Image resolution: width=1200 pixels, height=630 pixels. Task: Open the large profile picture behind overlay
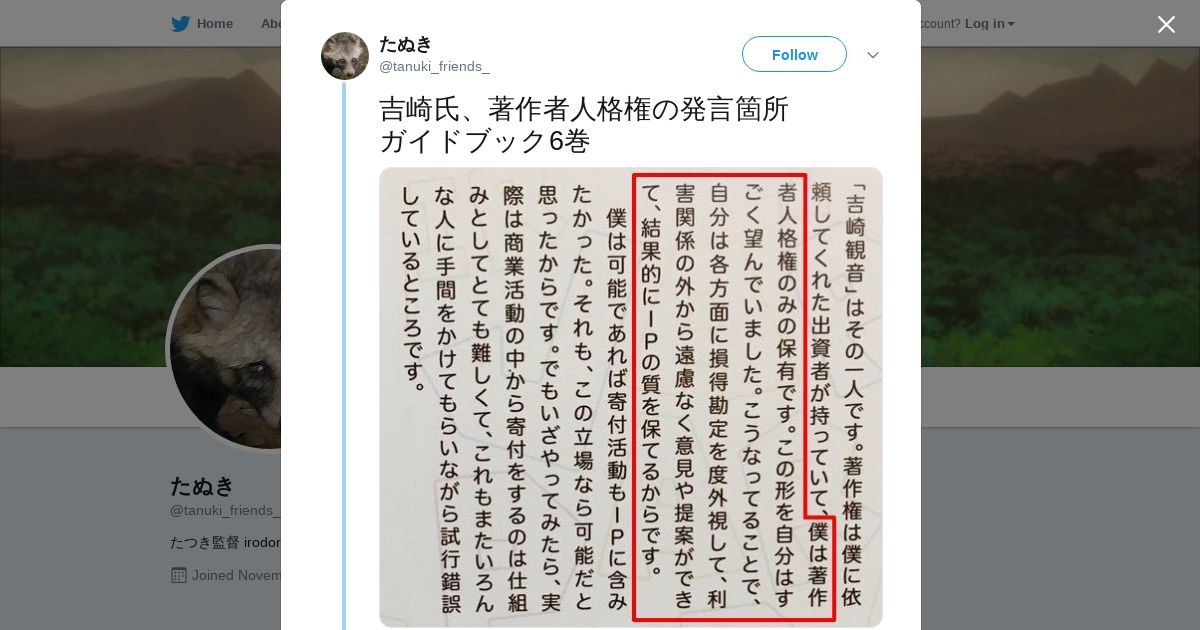[225, 348]
